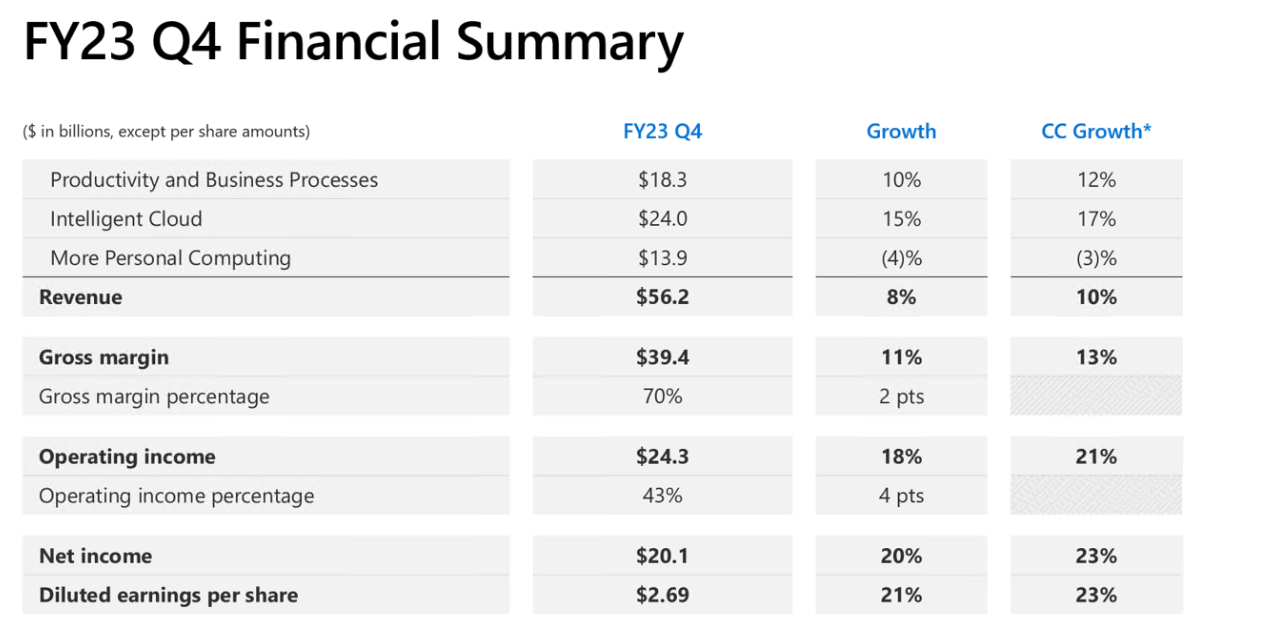Click the FY23 Q4 Financial Summary title
The width and height of the screenshot is (1261, 635).
(x=353, y=44)
